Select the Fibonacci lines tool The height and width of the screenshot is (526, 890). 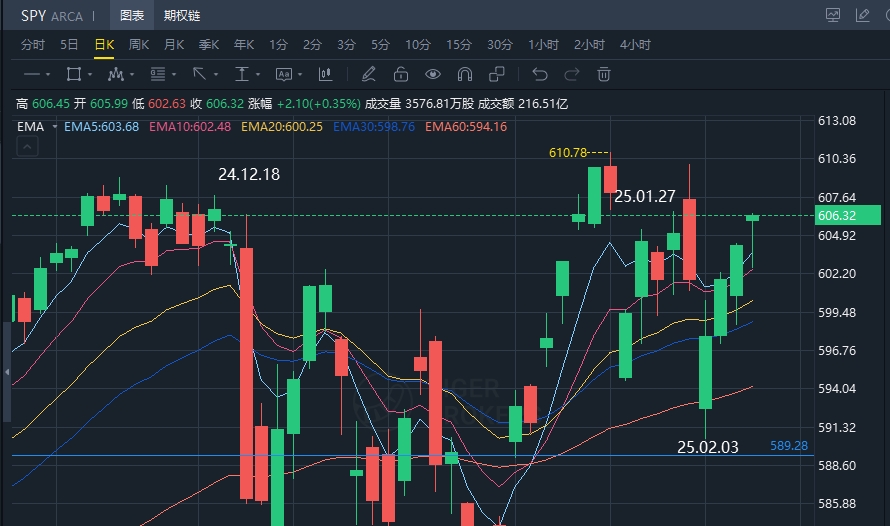tap(158, 74)
